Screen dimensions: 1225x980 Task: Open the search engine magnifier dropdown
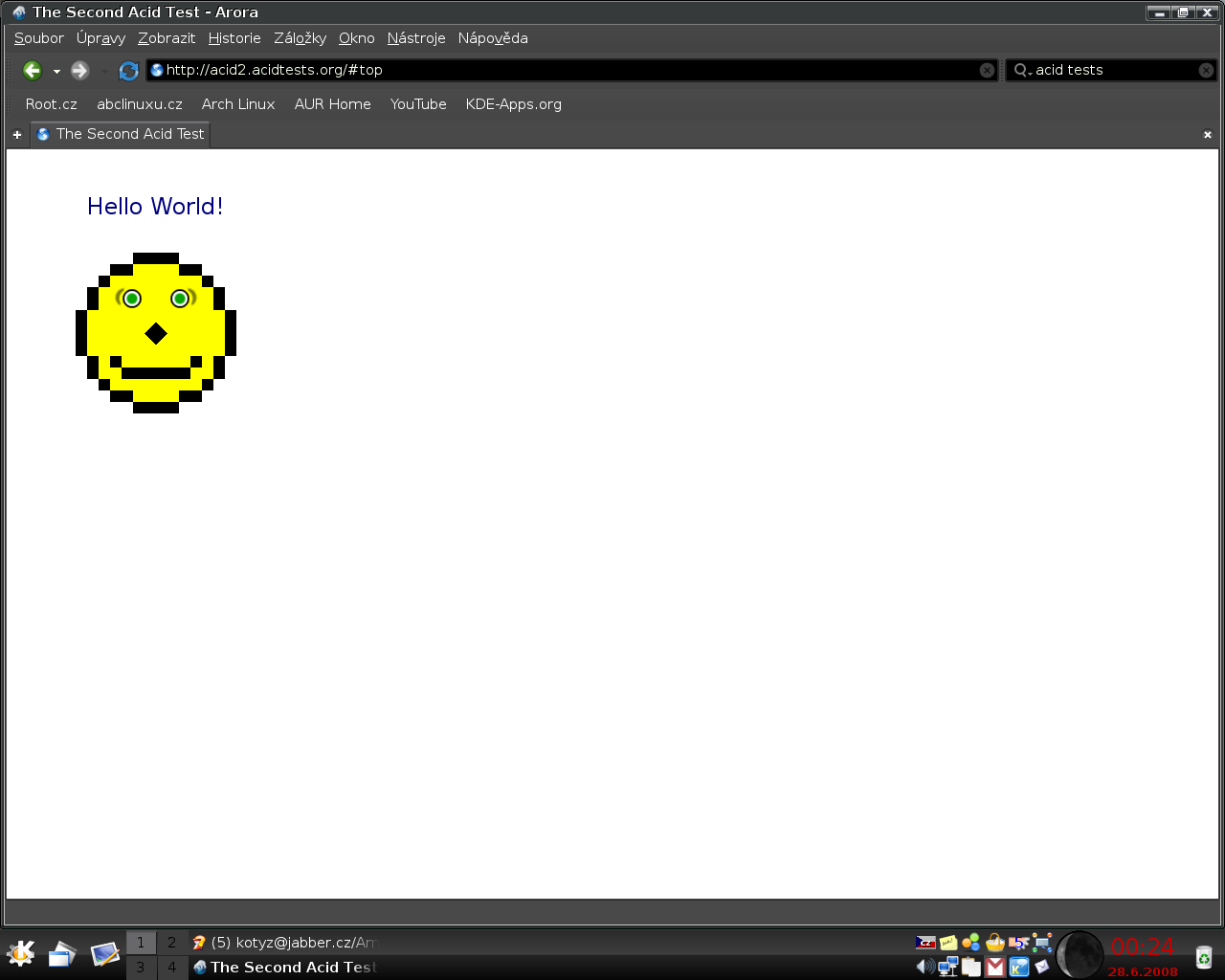1022,70
